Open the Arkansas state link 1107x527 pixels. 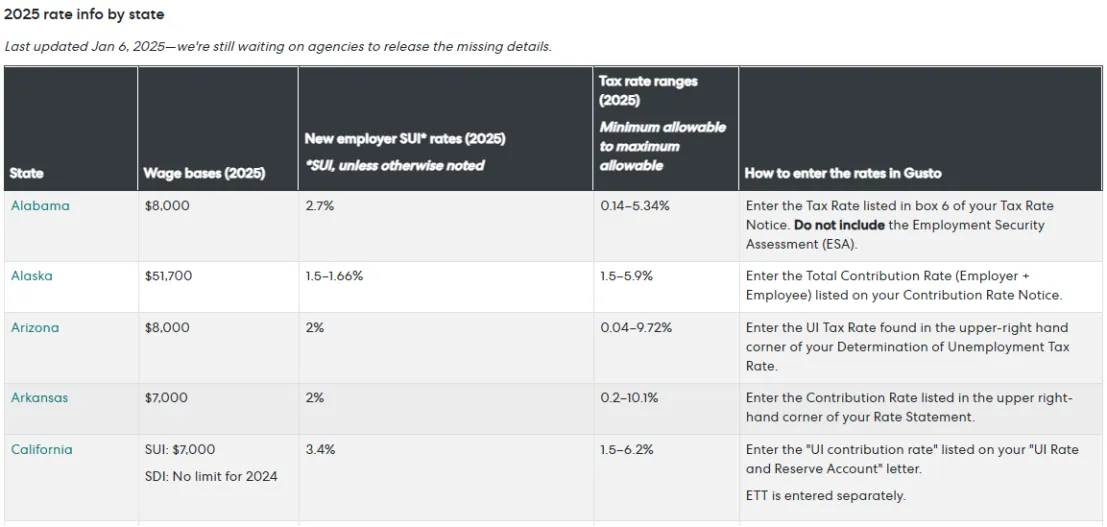[x=40, y=398]
